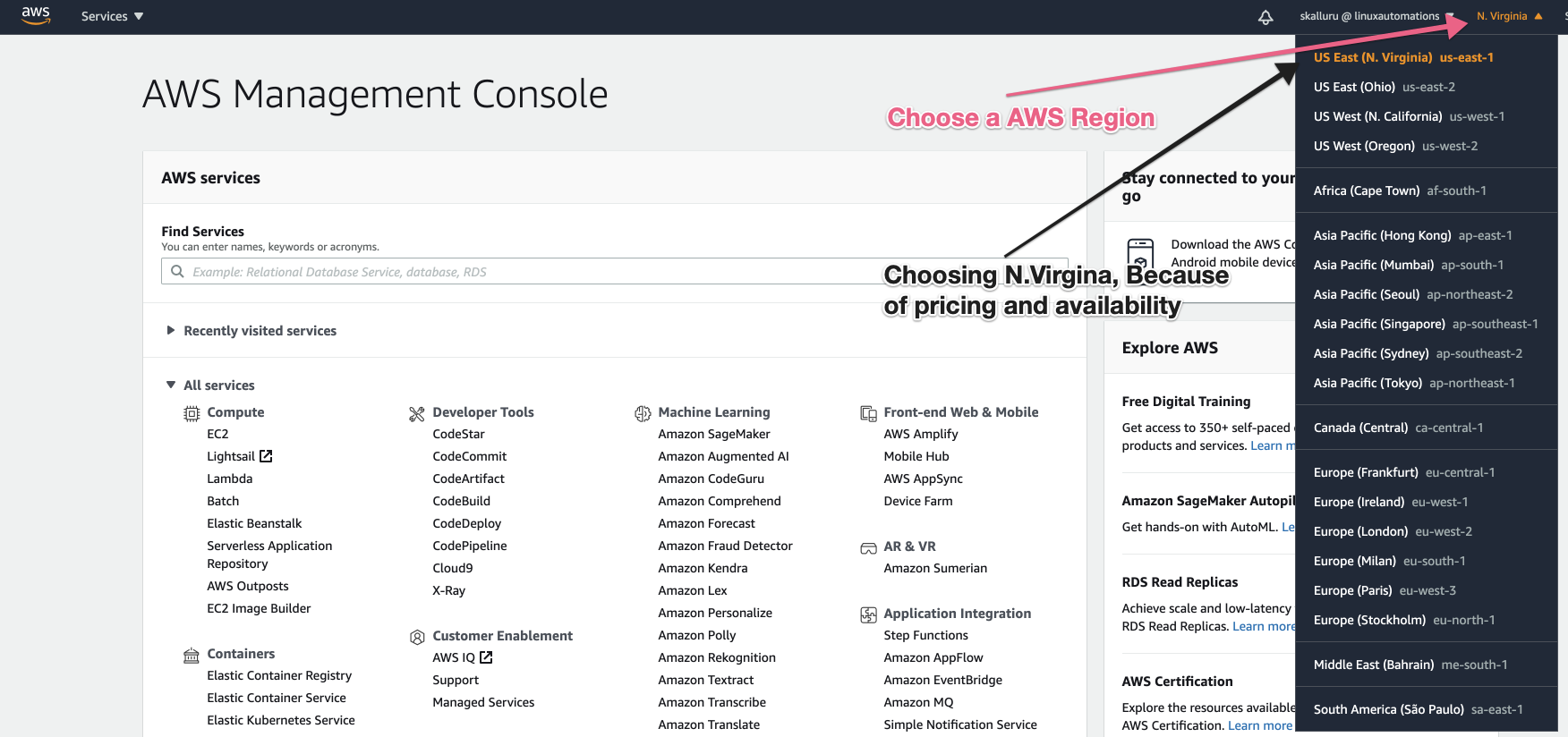
Task: Open the skalluru account dropdown
Action: point(1376,16)
